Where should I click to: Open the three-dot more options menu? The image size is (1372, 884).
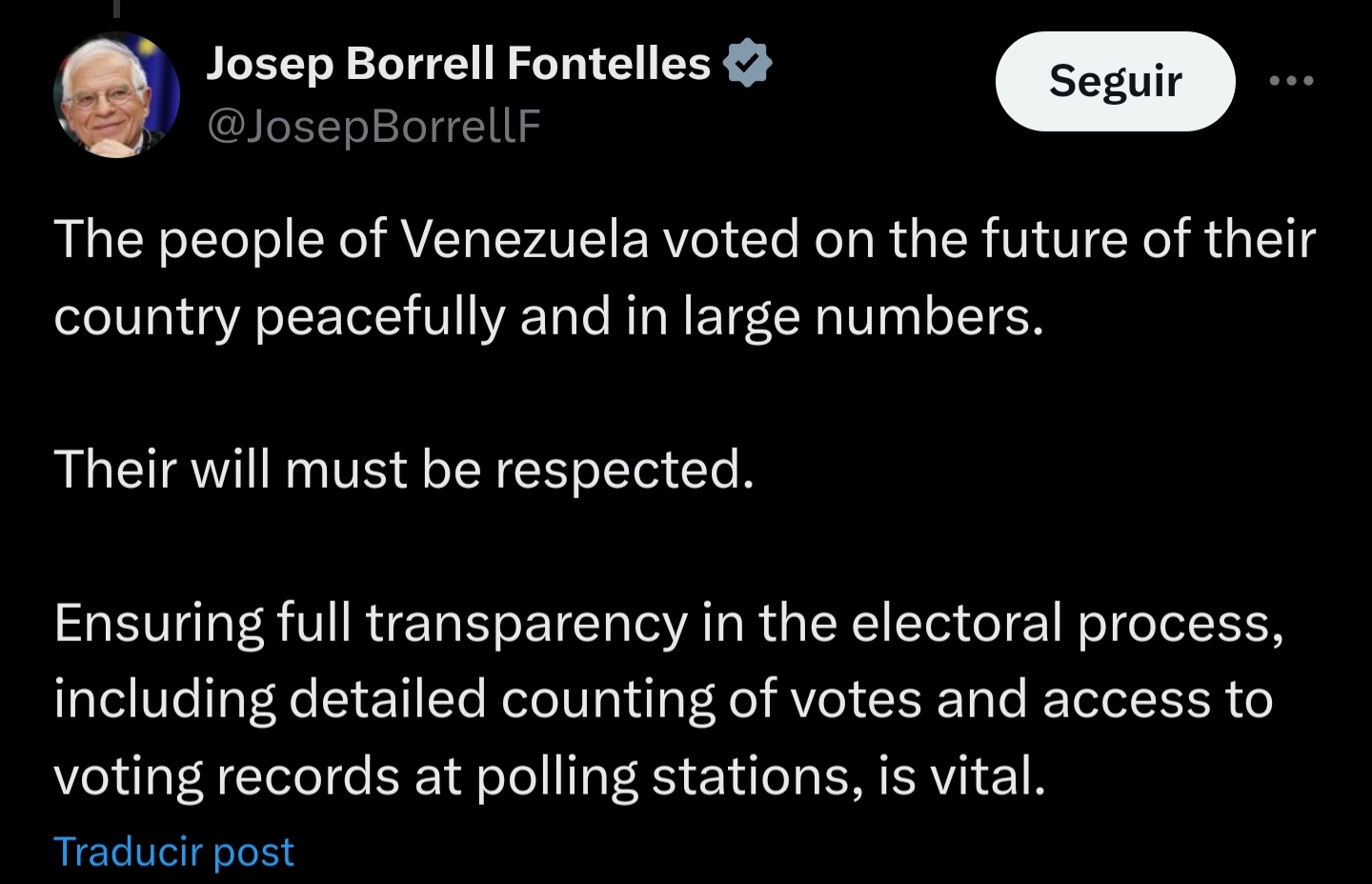[x=1292, y=82]
